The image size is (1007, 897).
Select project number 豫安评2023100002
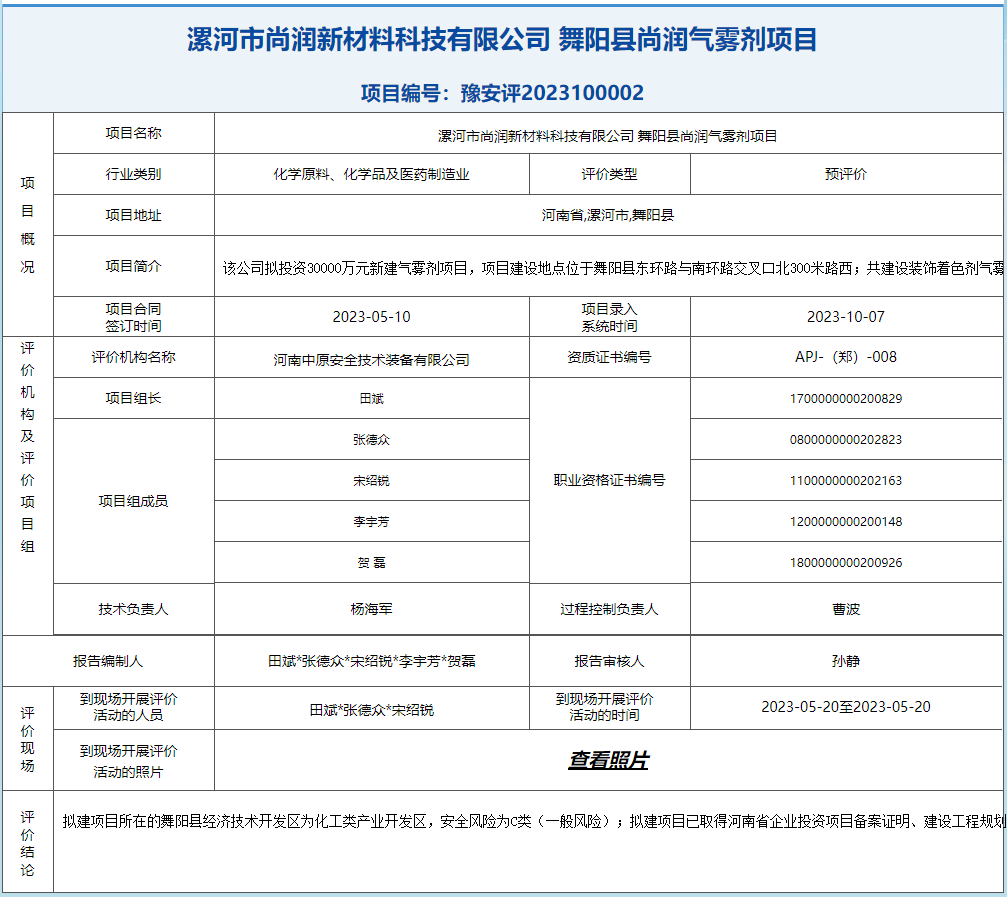tap(552, 92)
